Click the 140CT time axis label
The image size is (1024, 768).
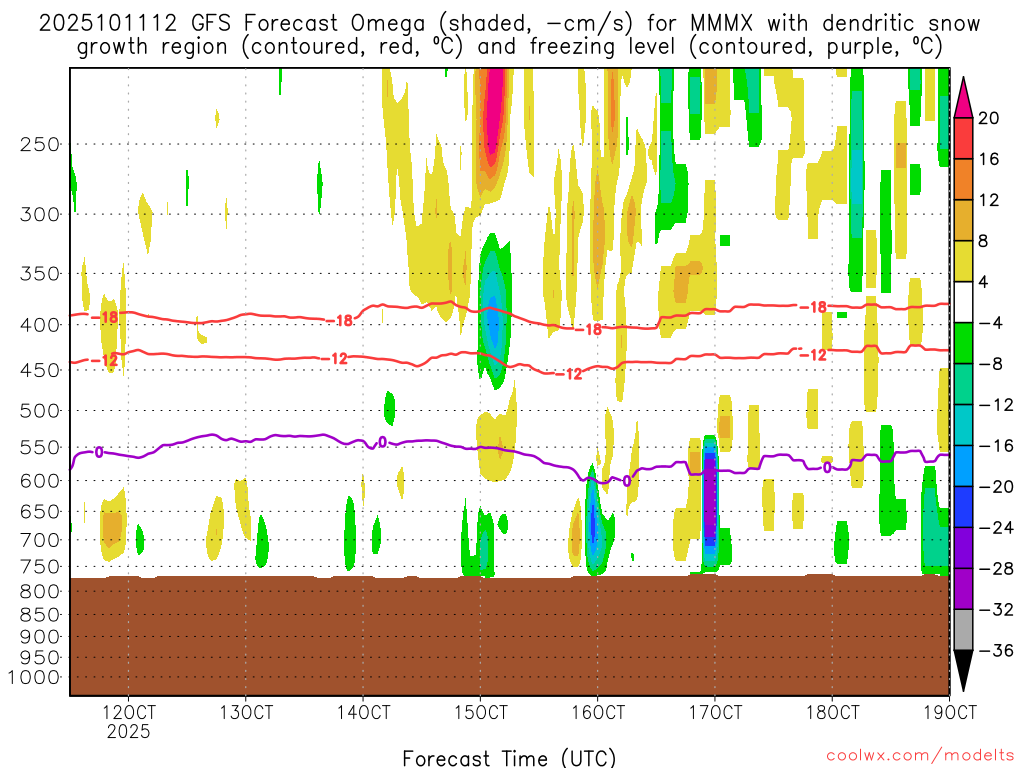[x=363, y=712]
